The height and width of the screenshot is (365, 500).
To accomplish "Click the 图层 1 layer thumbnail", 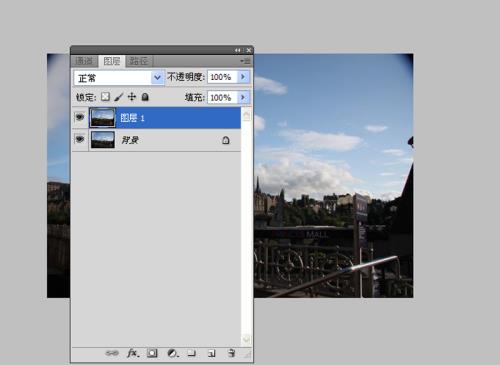I will tap(103, 118).
